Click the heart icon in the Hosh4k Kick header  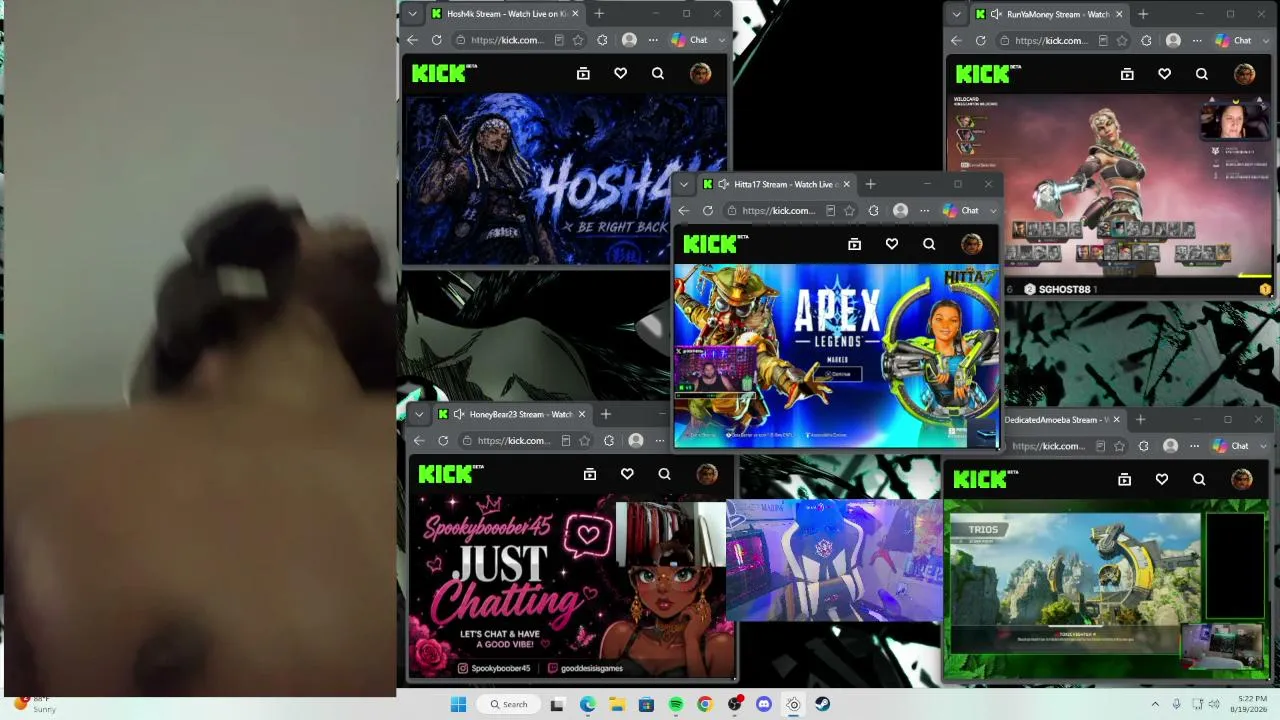[621, 73]
